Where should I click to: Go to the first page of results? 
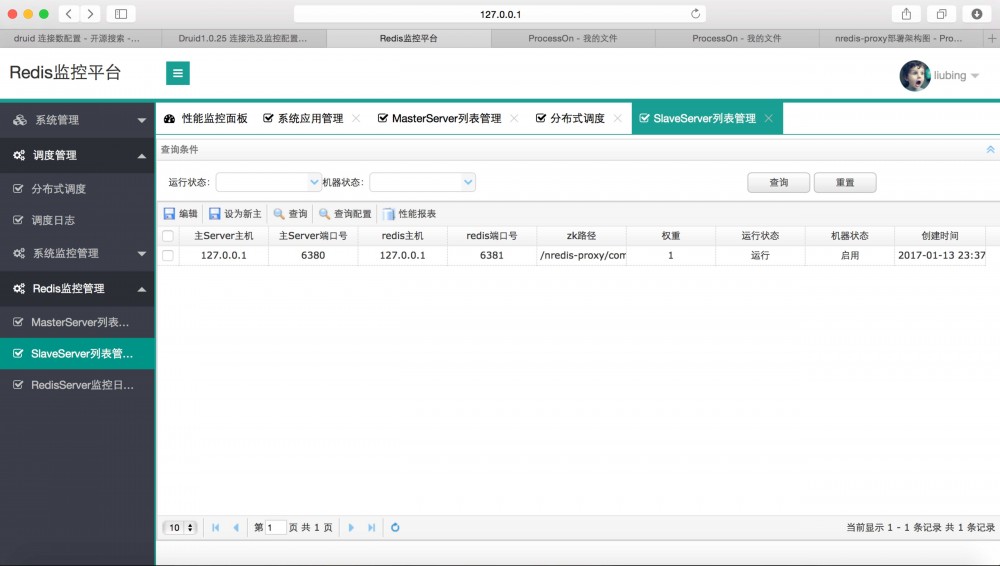216,528
